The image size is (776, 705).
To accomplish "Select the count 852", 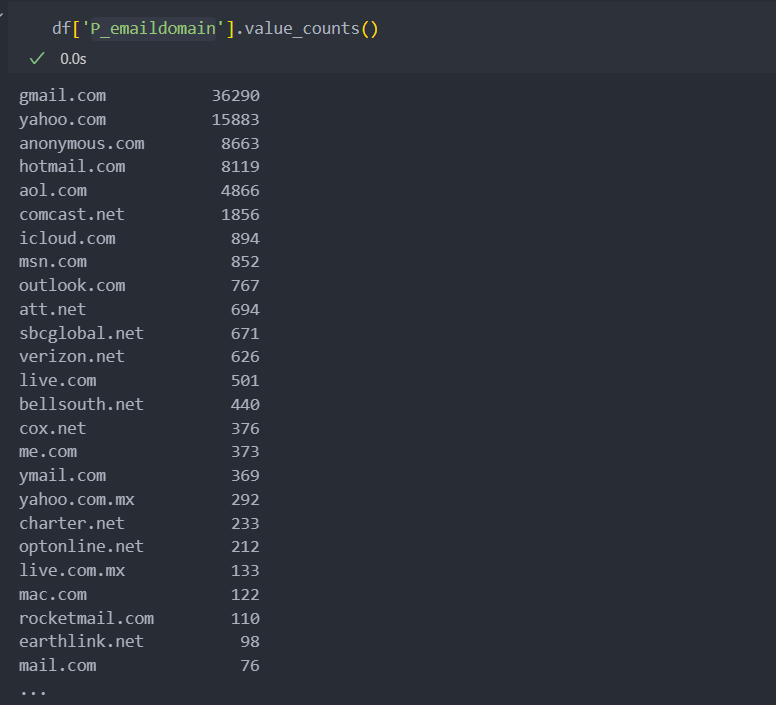I will coord(245,262).
